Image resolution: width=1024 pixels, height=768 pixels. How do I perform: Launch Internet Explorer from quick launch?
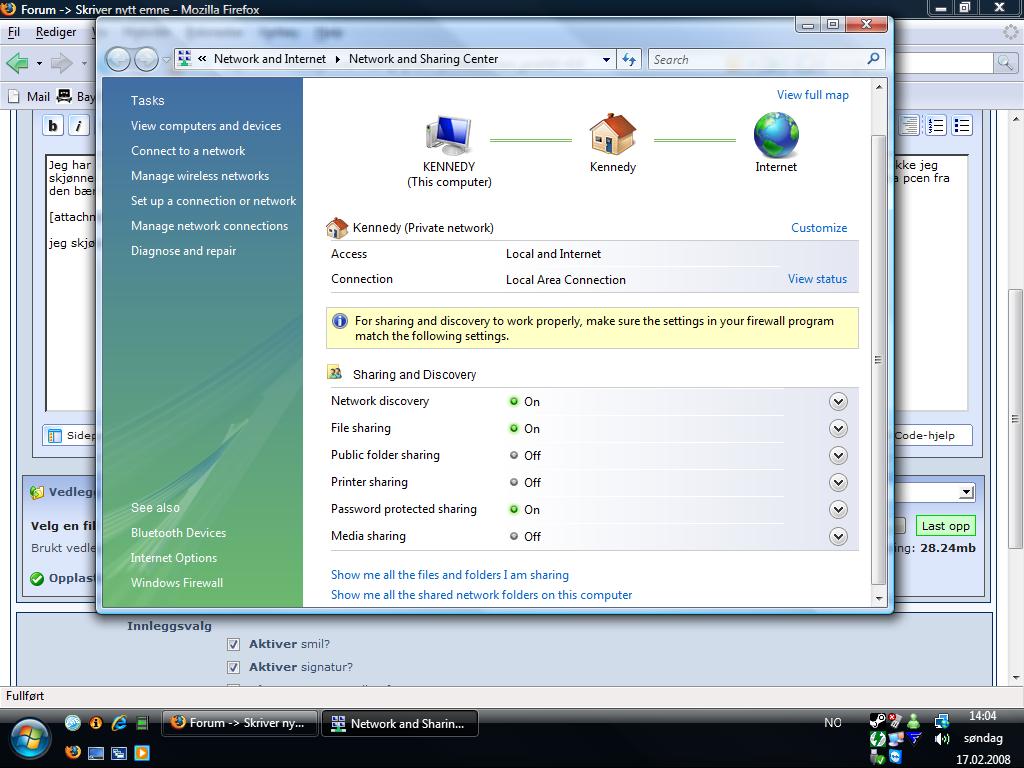(119, 722)
